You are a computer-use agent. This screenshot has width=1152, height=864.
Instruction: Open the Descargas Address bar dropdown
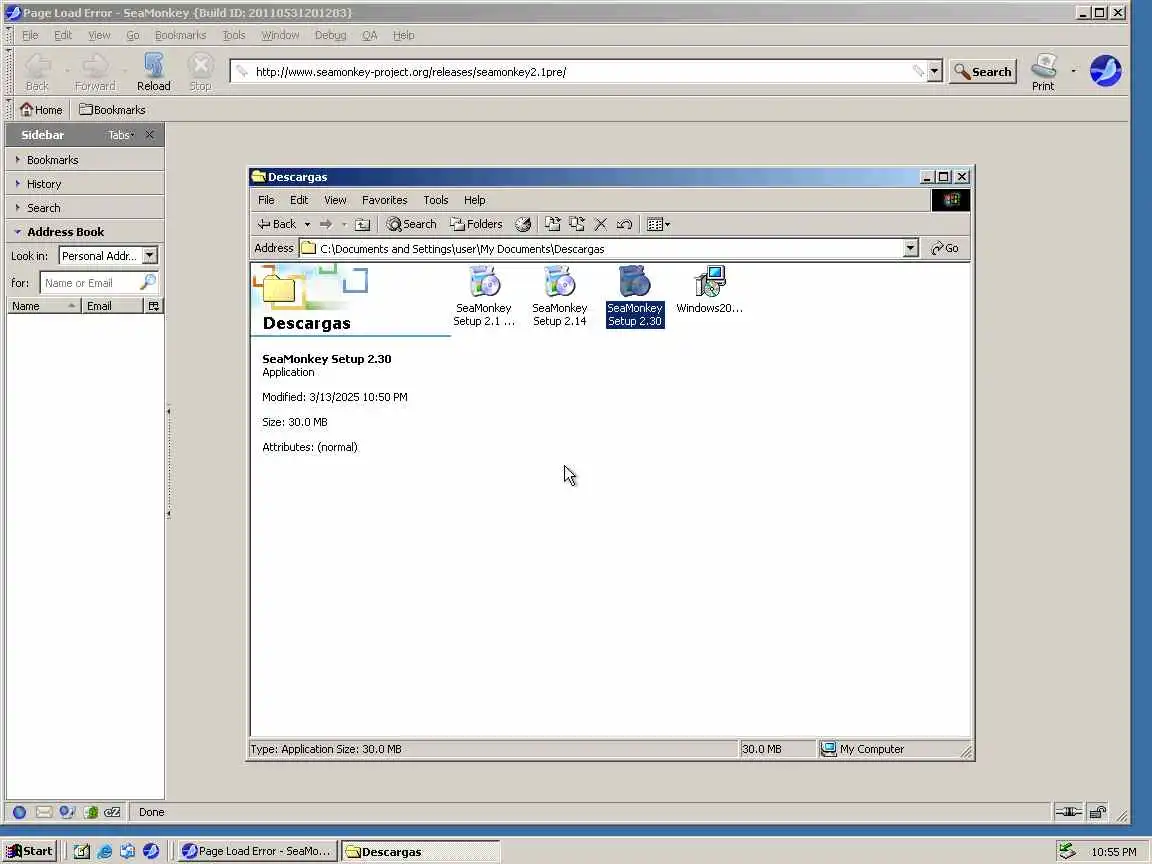click(910, 248)
